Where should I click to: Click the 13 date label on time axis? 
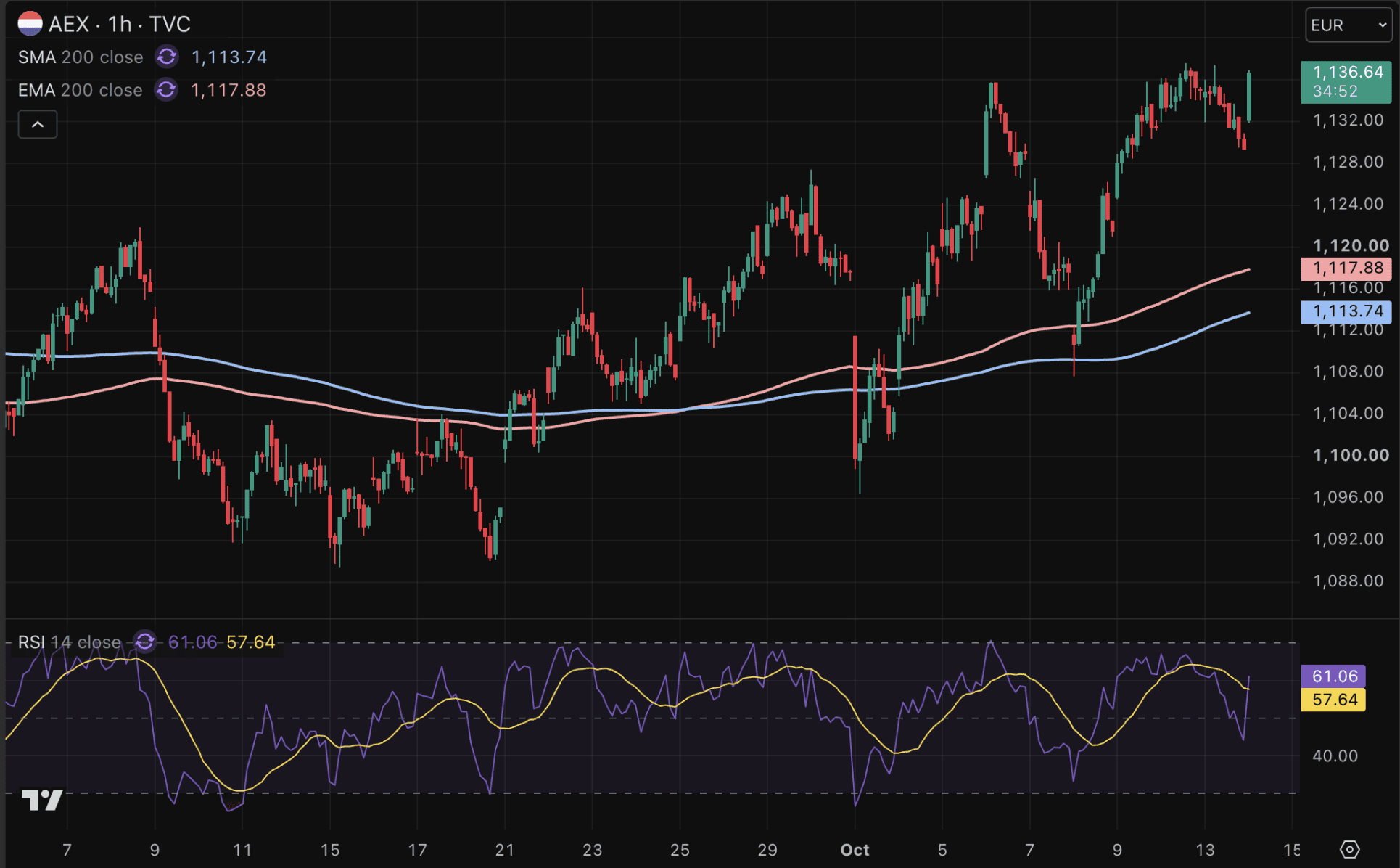[x=1205, y=850]
